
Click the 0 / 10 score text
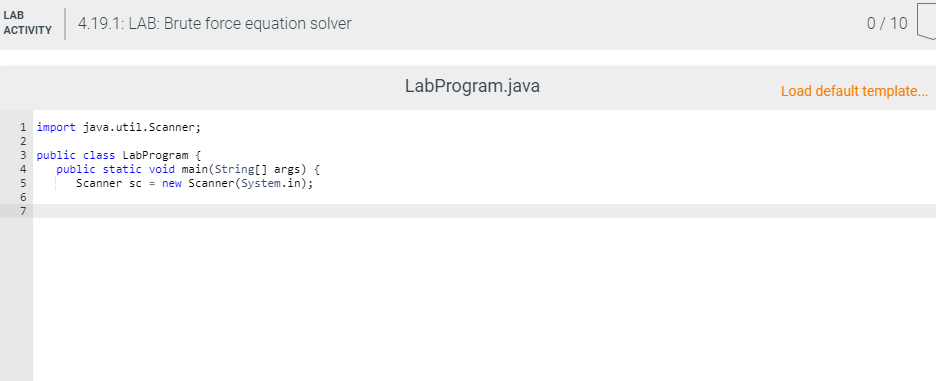tap(887, 24)
